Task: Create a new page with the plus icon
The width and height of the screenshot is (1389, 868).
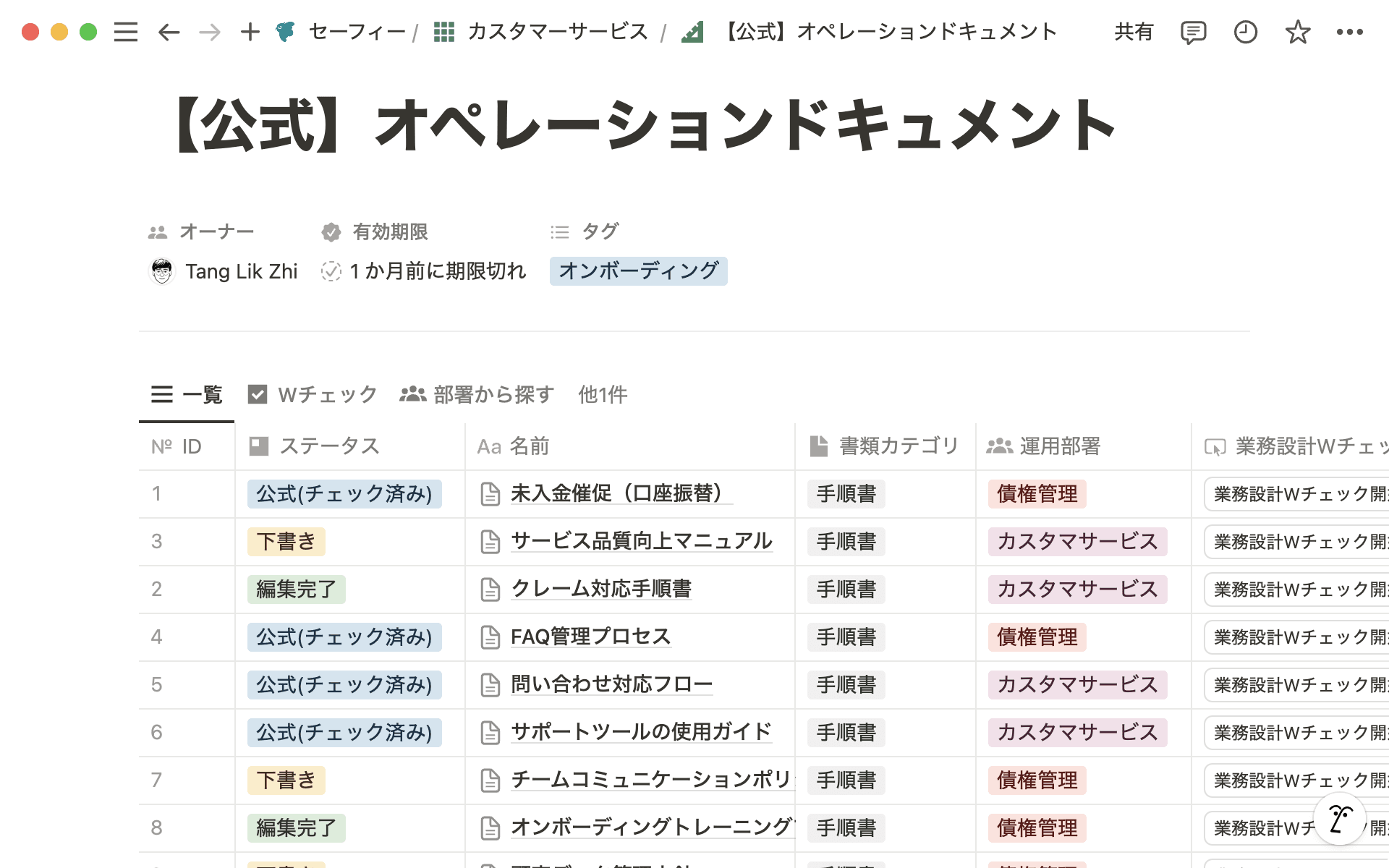Action: tap(250, 32)
